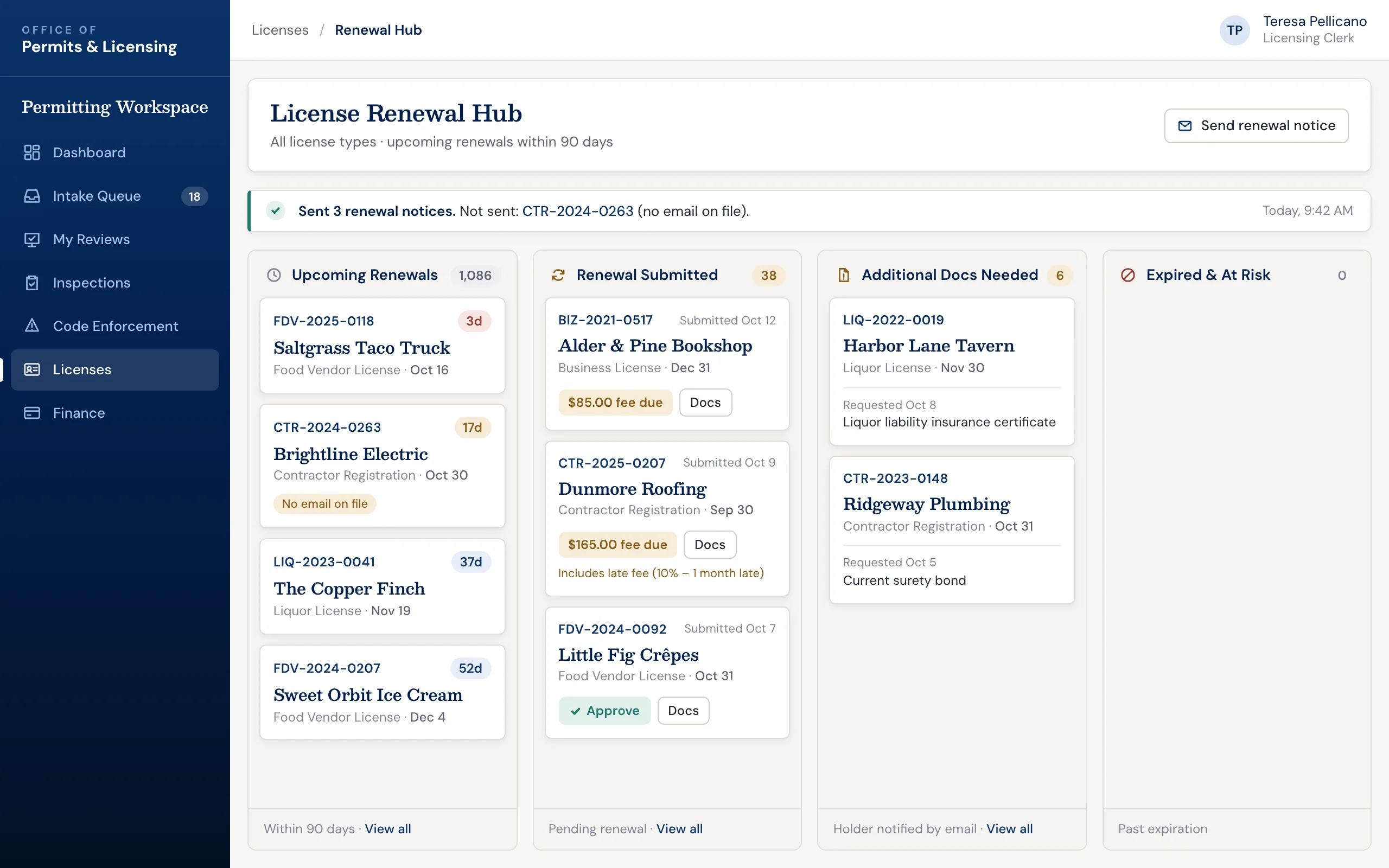Viewport: 1389px width, 868px height.
Task: Click $165.00 fee due on Dunmore Roofing
Action: click(617, 545)
